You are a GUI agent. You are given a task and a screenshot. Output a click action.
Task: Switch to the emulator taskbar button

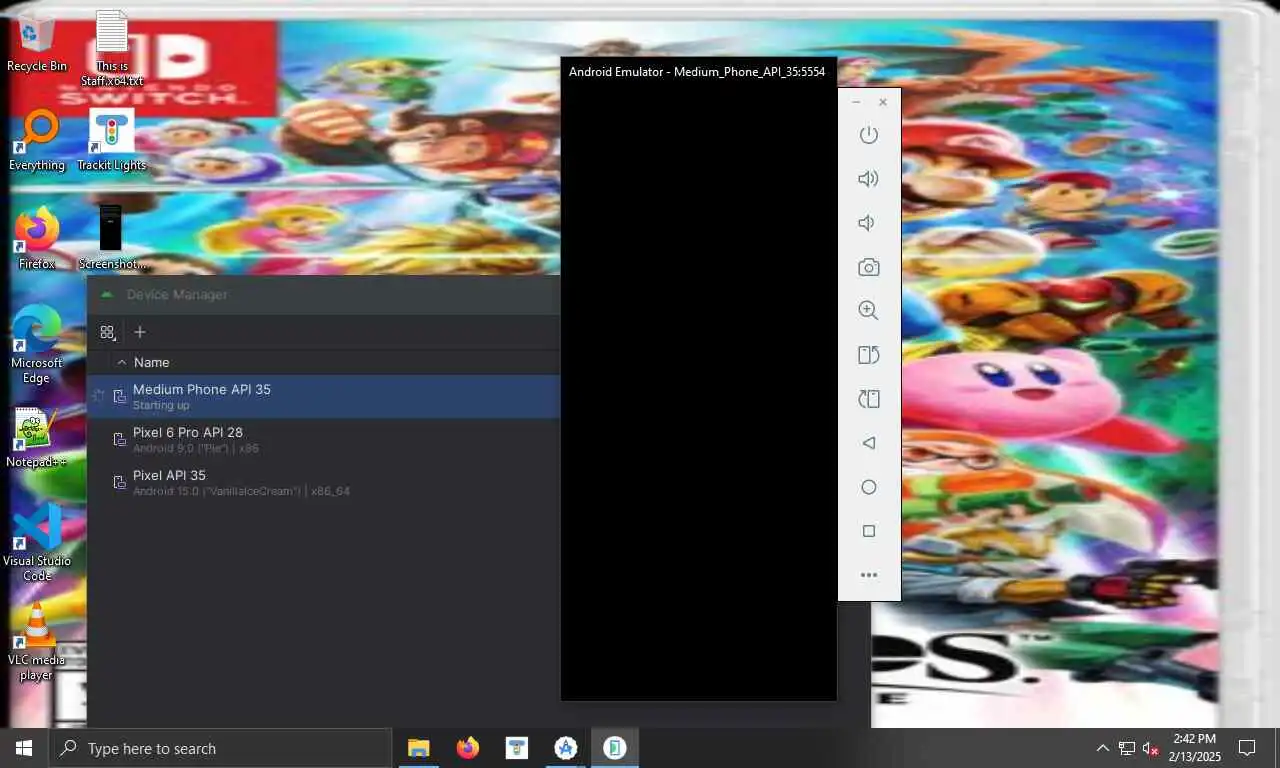[614, 748]
